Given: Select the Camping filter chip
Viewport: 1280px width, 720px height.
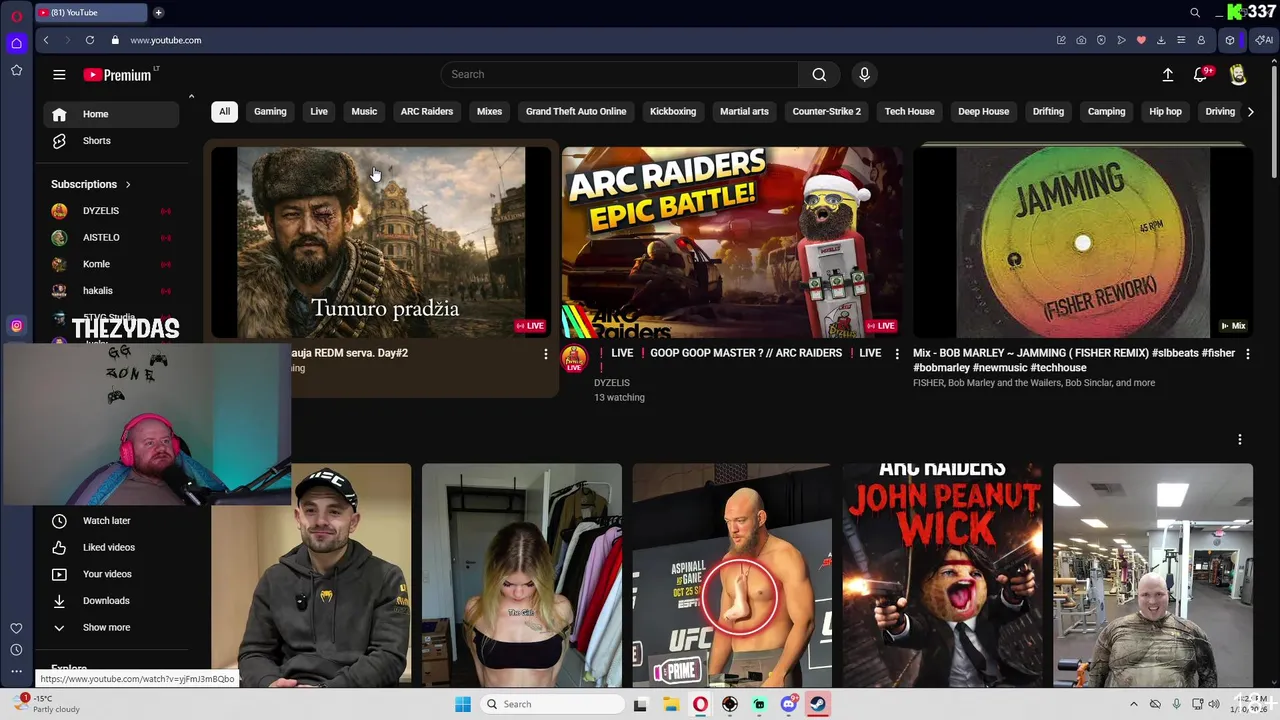Looking at the screenshot, I should point(1106,111).
